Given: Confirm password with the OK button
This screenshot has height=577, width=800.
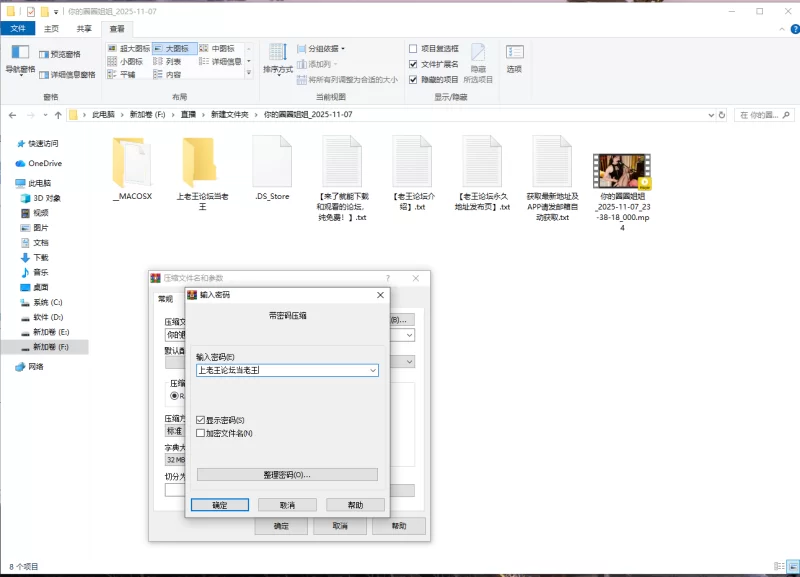Looking at the screenshot, I should click(x=220, y=505).
